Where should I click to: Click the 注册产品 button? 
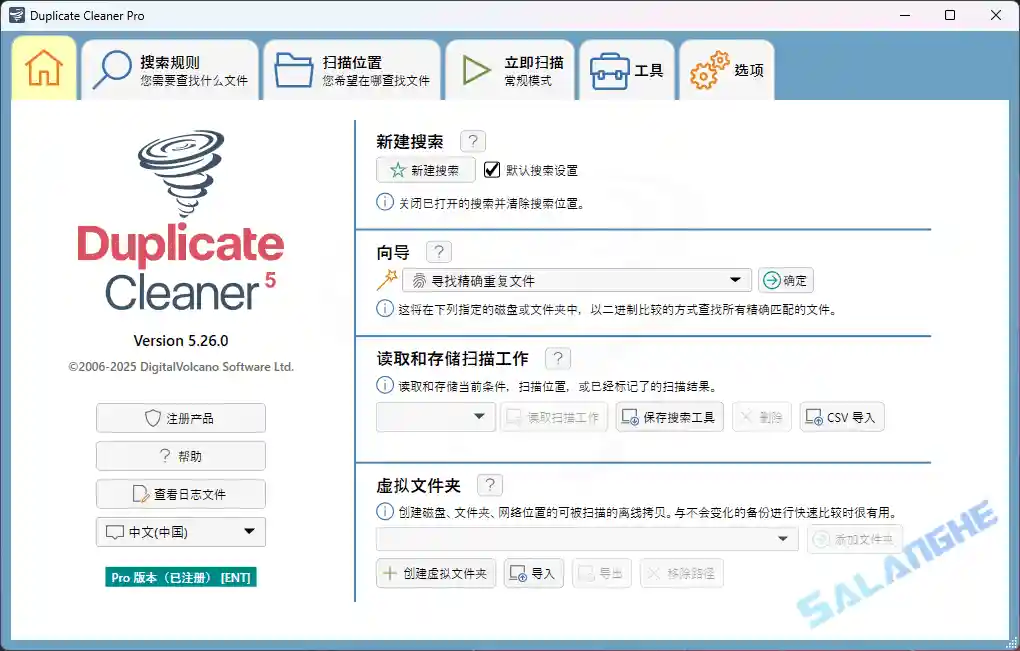coord(180,417)
